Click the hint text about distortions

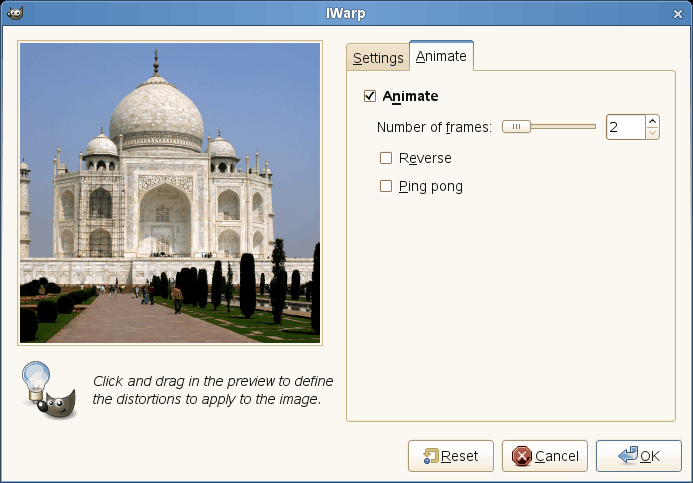coord(213,390)
